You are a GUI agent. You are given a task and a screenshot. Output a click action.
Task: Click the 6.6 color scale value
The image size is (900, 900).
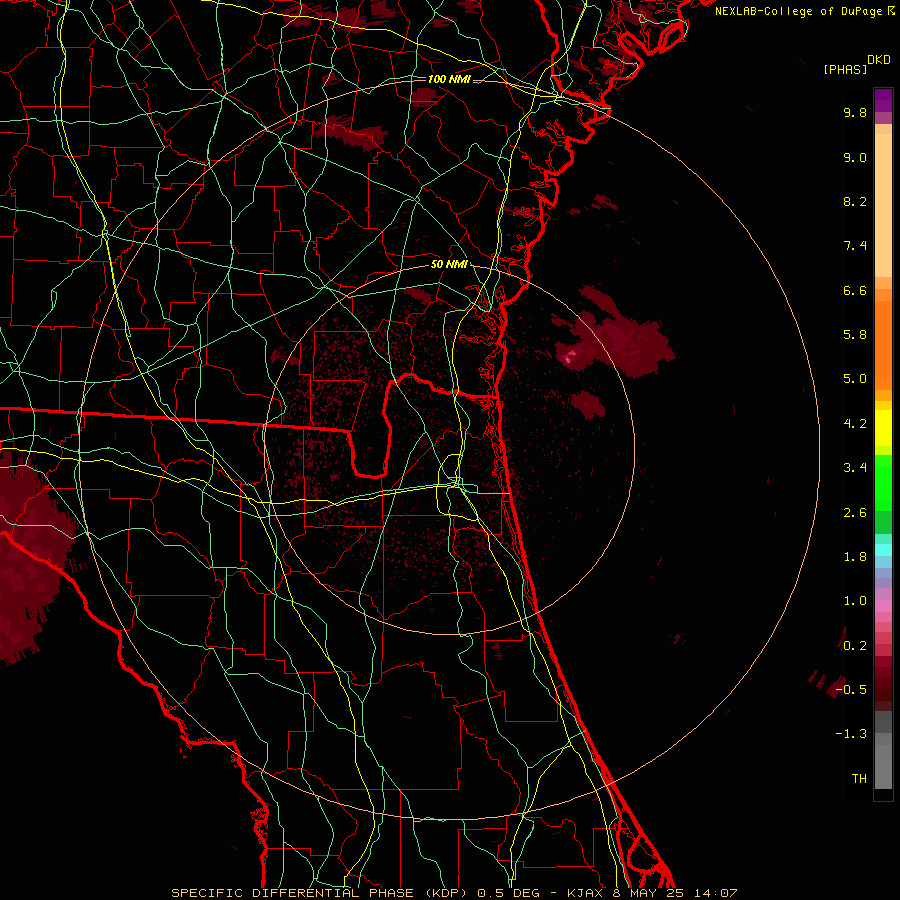coord(855,290)
